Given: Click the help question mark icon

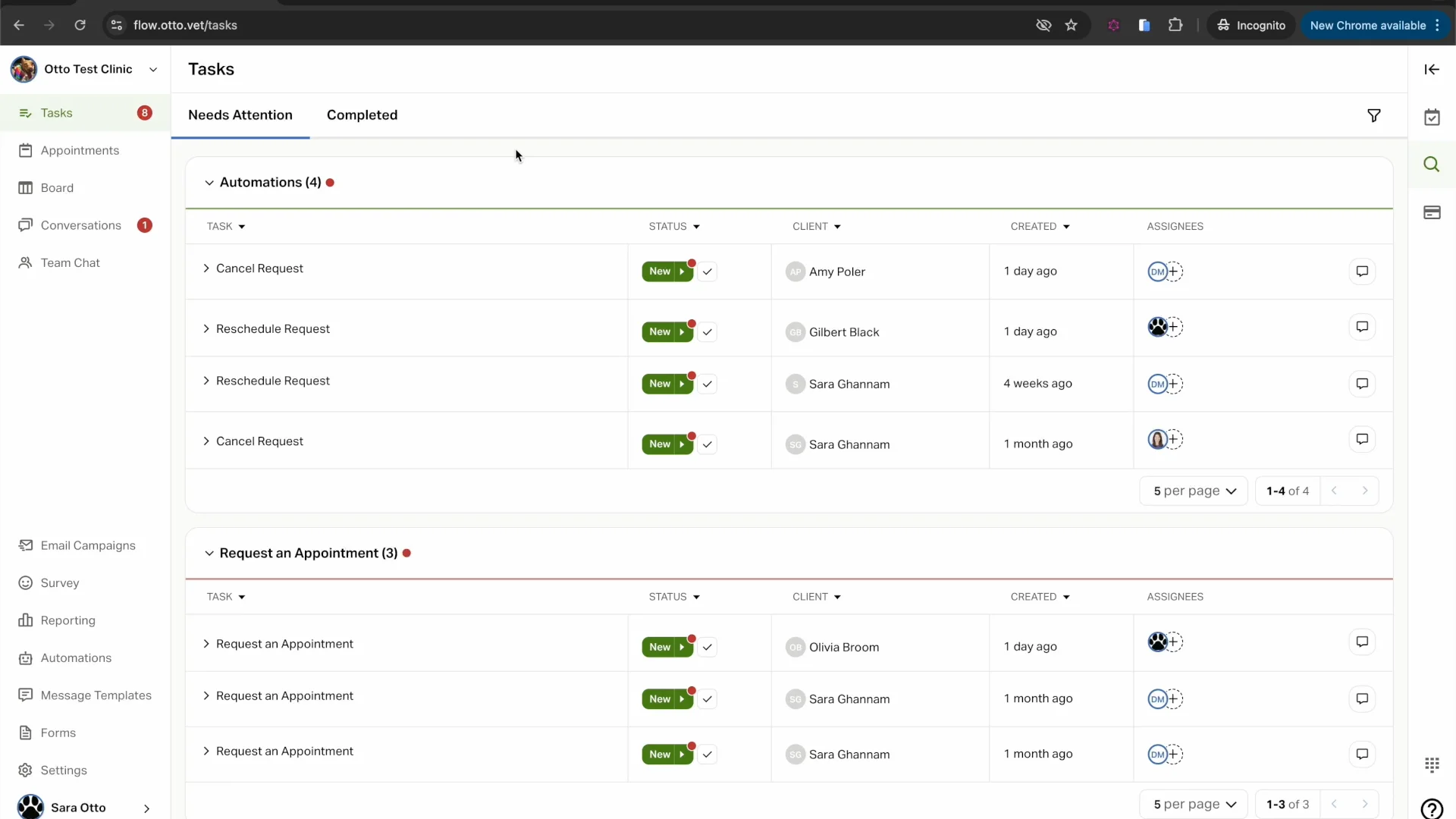Looking at the screenshot, I should click(1432, 808).
